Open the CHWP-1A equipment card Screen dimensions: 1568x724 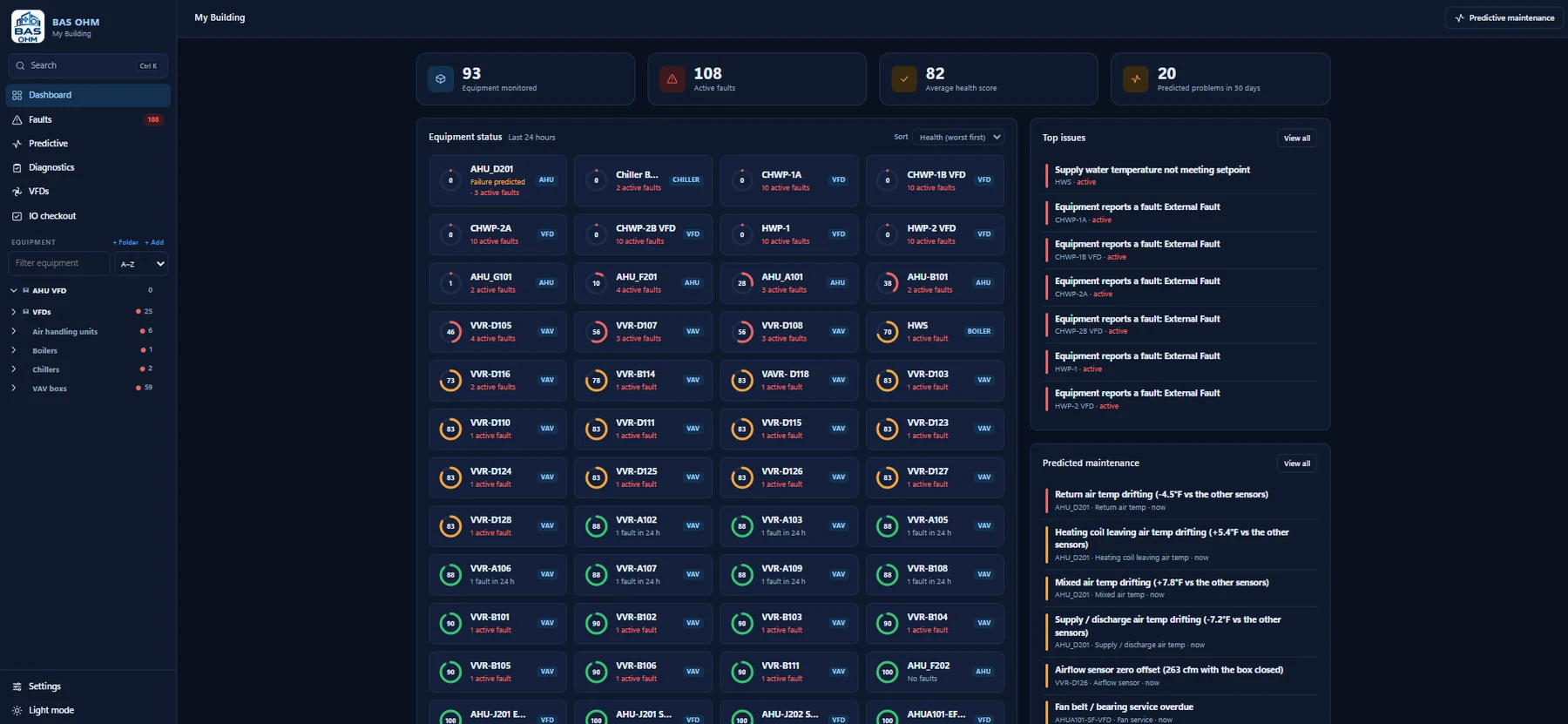tap(788, 180)
